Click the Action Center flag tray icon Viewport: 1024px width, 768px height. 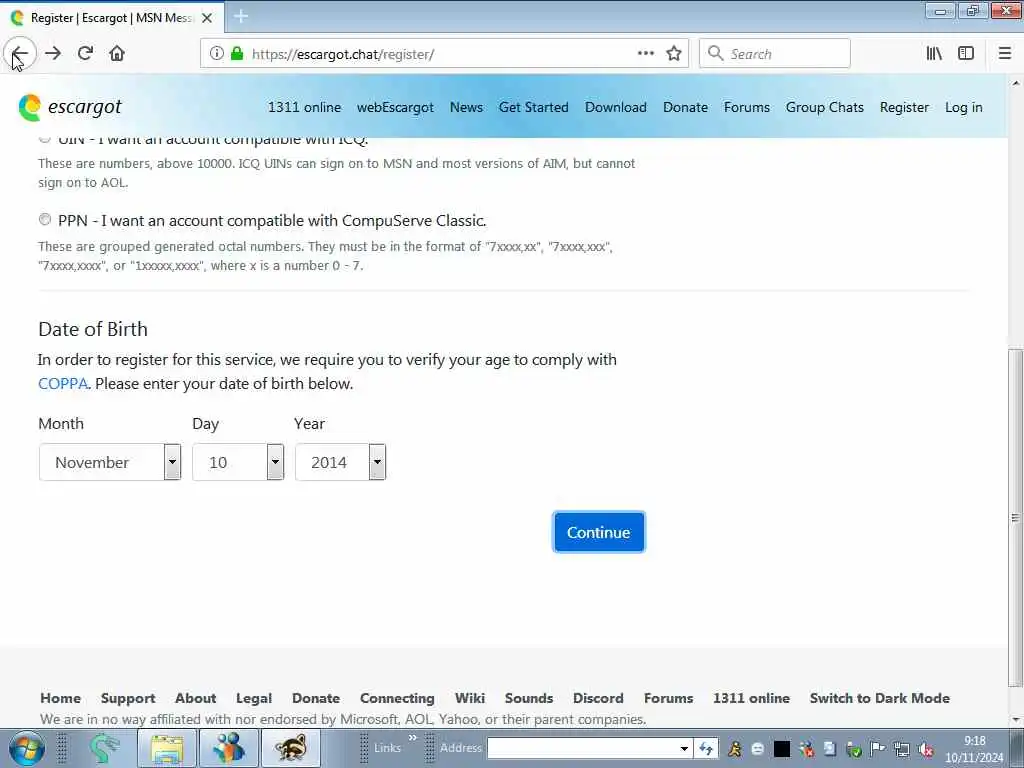(878, 749)
